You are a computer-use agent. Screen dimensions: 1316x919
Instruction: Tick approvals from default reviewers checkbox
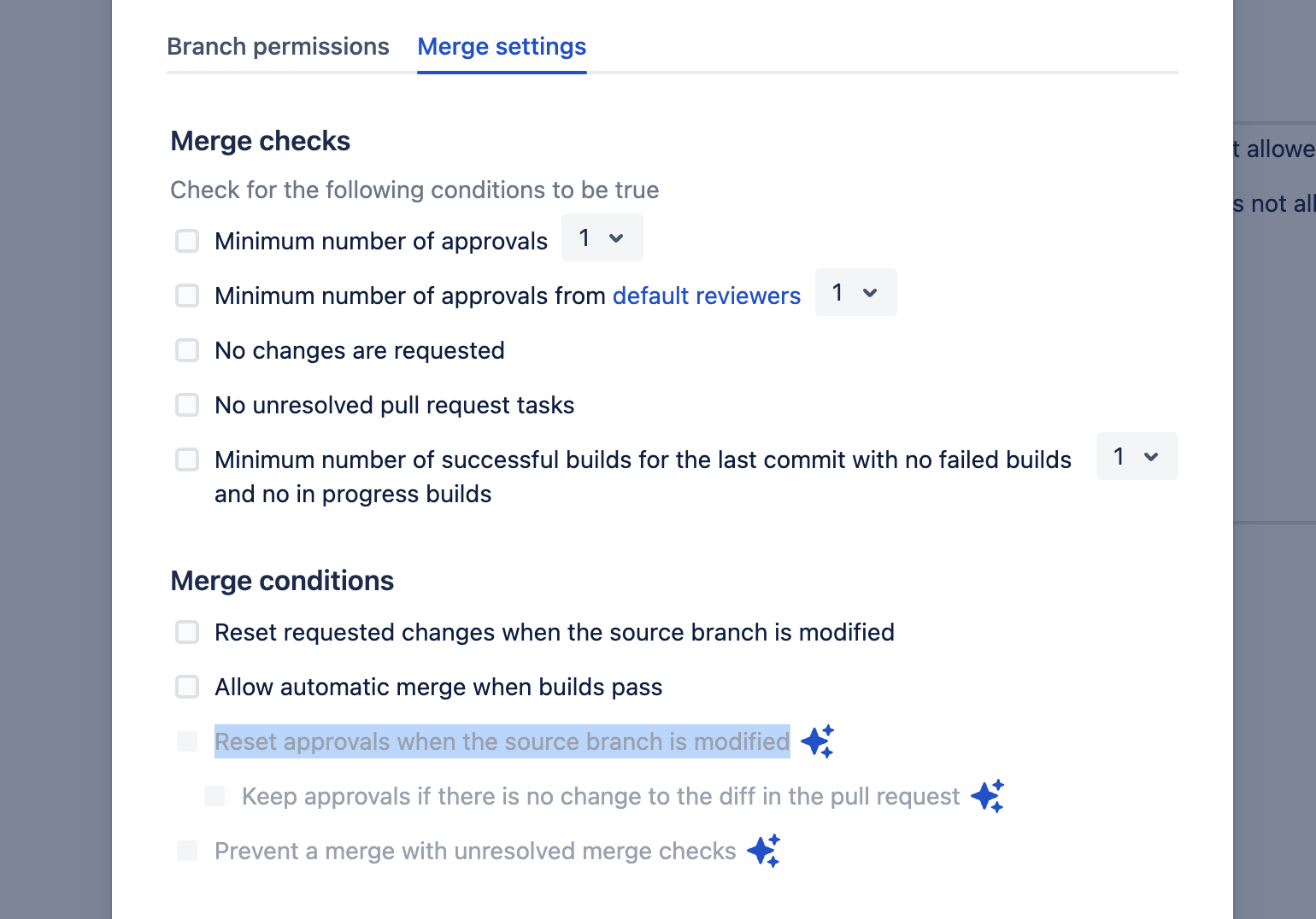187,296
